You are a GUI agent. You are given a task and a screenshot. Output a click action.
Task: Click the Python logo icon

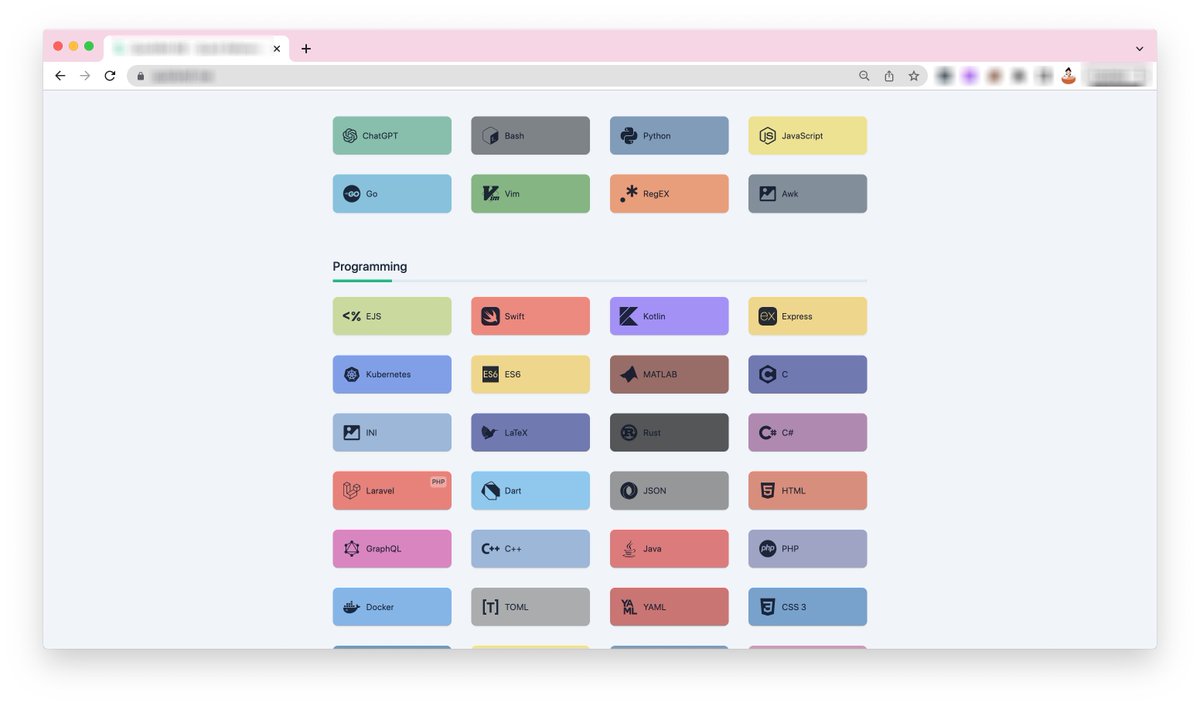click(x=629, y=136)
